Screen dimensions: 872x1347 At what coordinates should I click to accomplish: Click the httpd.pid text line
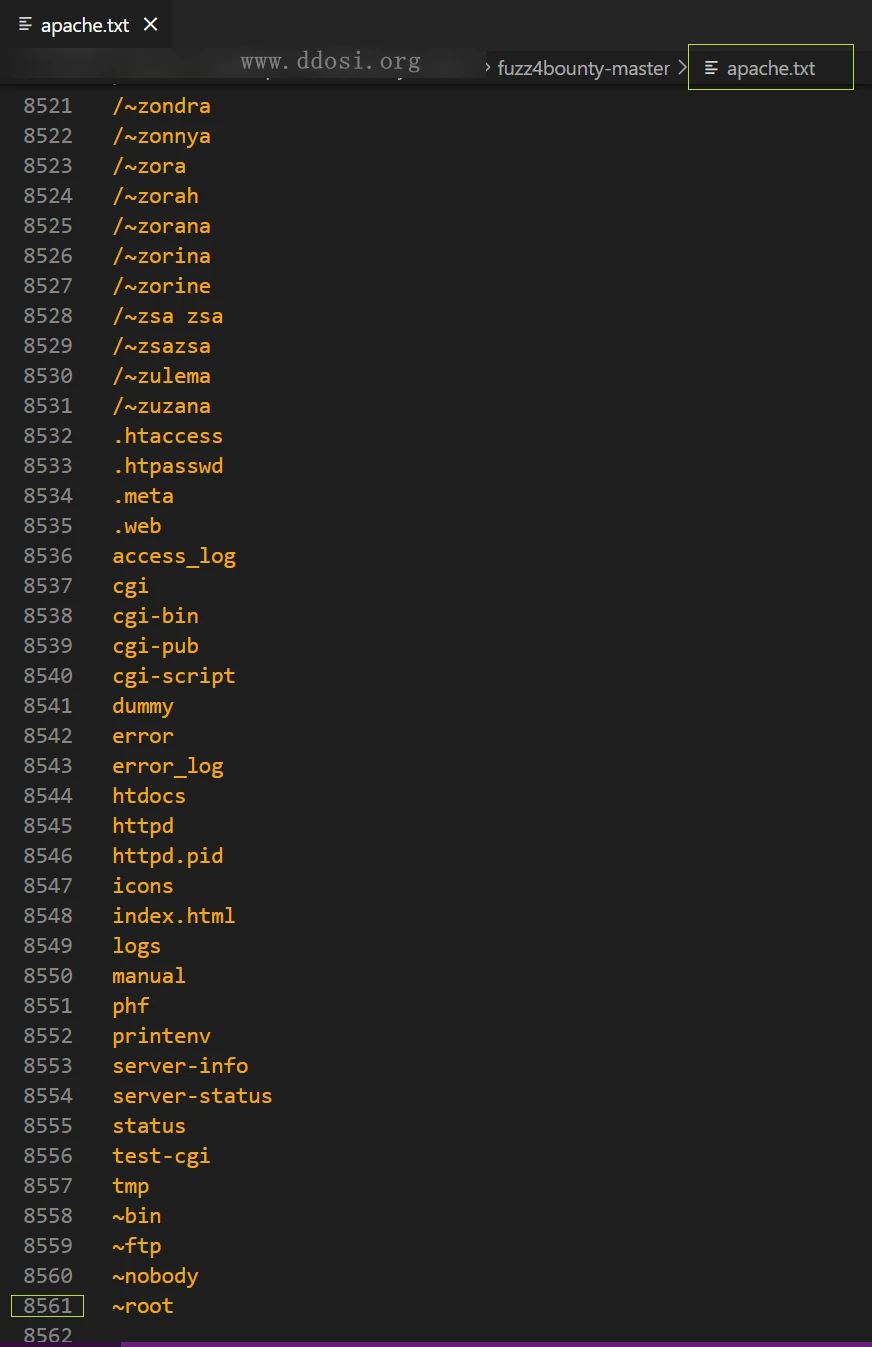[167, 856]
